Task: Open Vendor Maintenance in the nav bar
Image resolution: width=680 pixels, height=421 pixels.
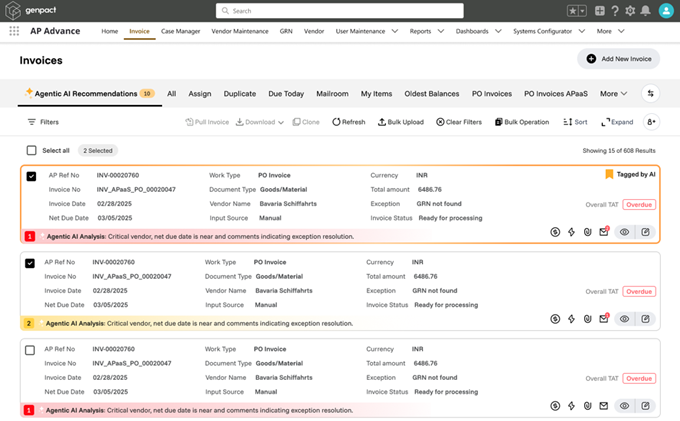Action: pos(240,31)
